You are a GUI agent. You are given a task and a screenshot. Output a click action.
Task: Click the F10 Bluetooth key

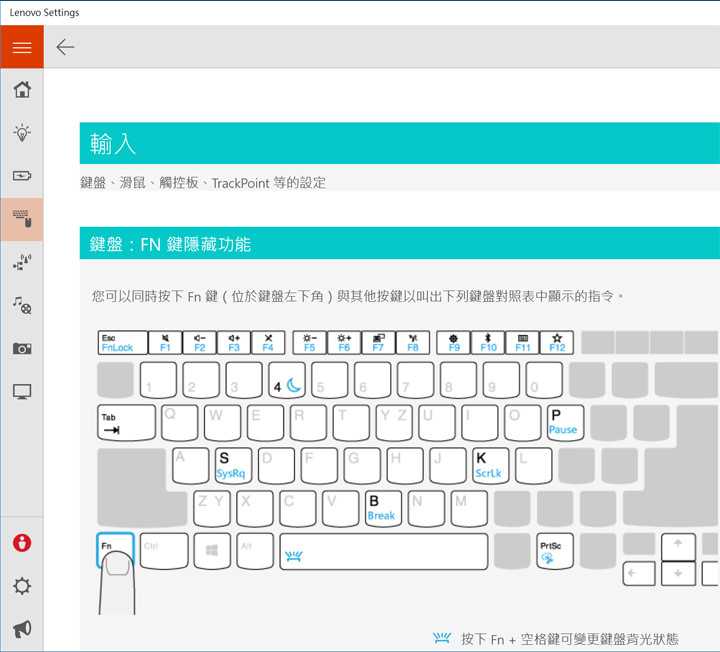[488, 343]
